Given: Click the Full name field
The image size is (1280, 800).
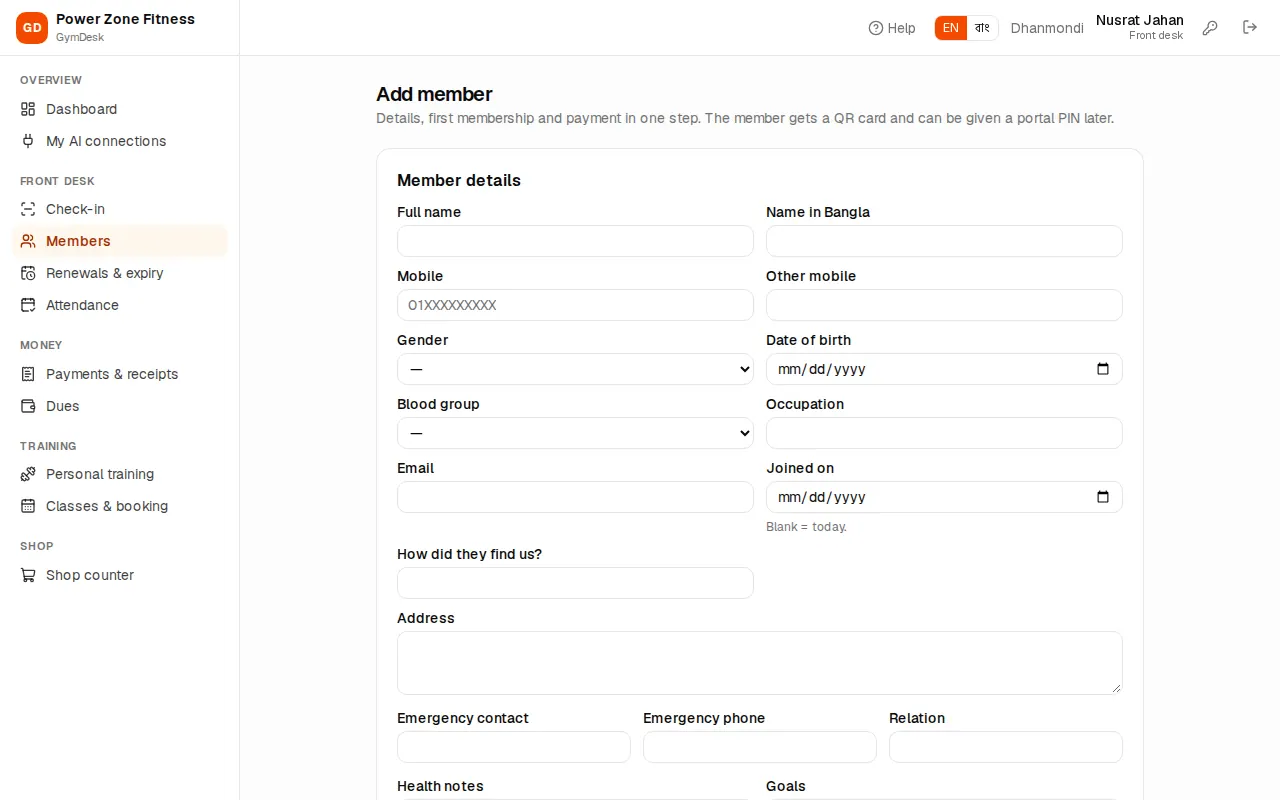Looking at the screenshot, I should coord(575,241).
